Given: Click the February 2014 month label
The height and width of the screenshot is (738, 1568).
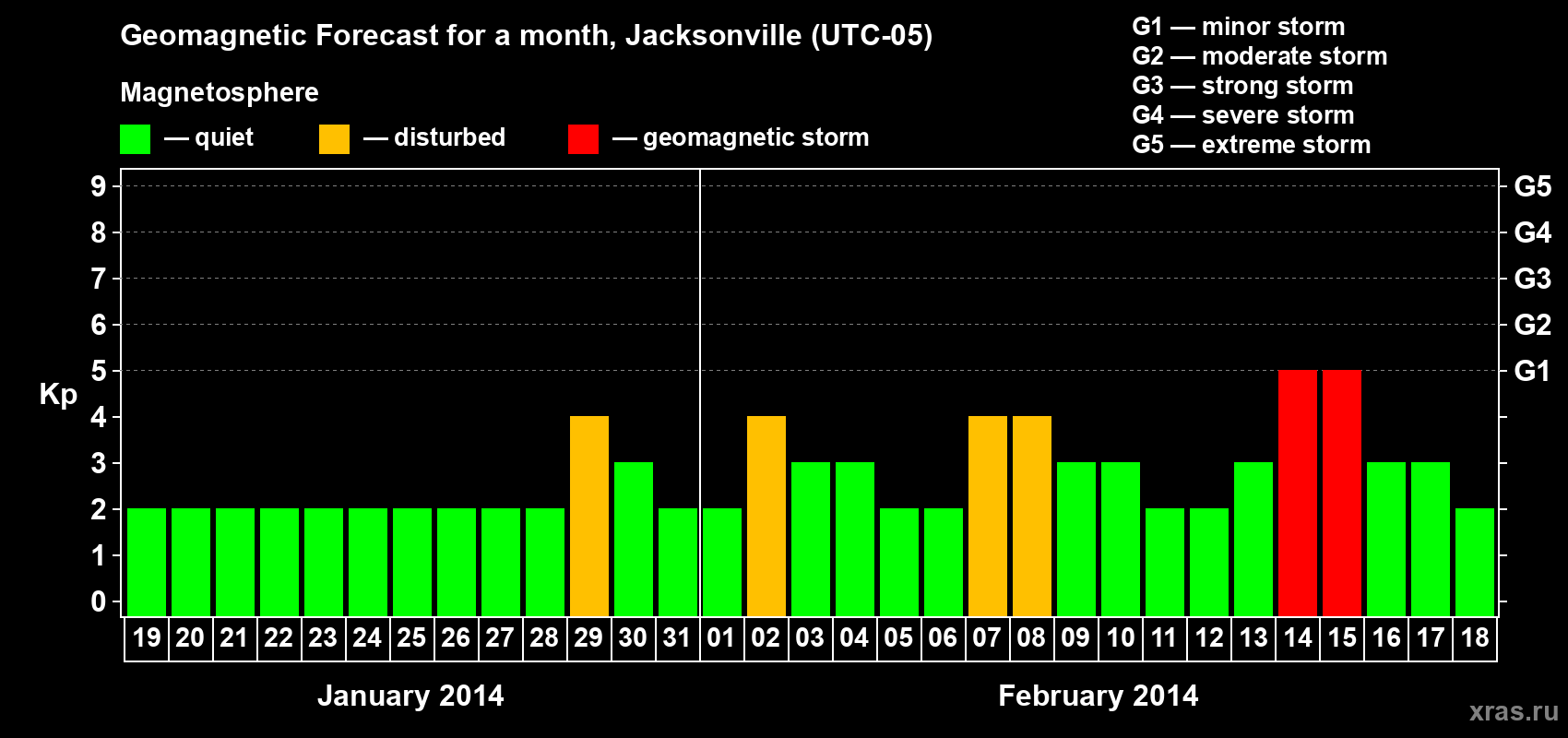Looking at the screenshot, I should pyautogui.click(x=1099, y=695).
